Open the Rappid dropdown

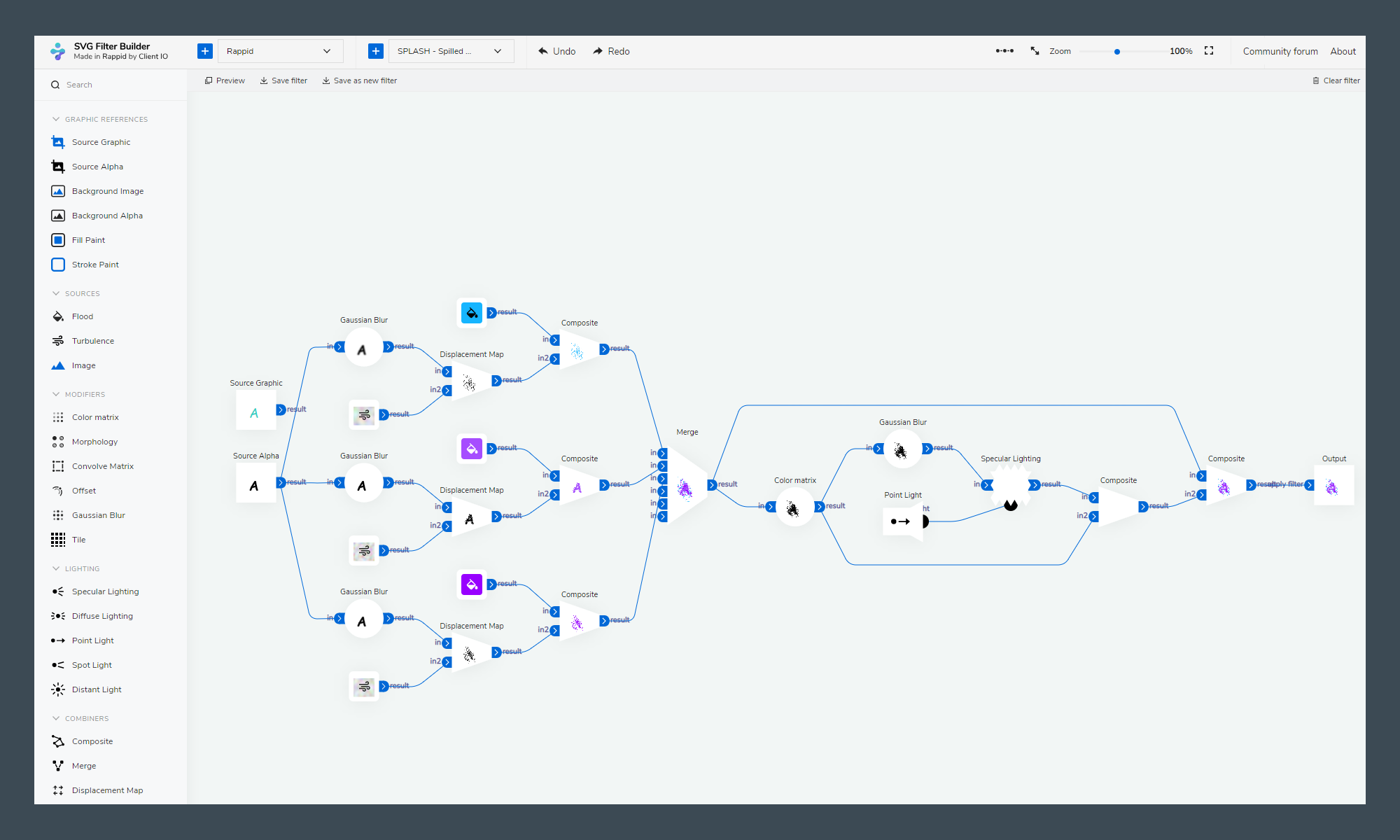click(x=280, y=51)
